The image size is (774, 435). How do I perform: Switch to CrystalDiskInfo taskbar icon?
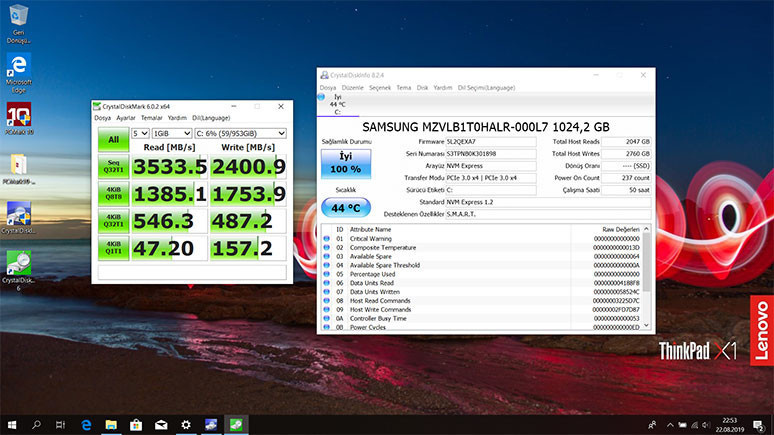[211, 425]
